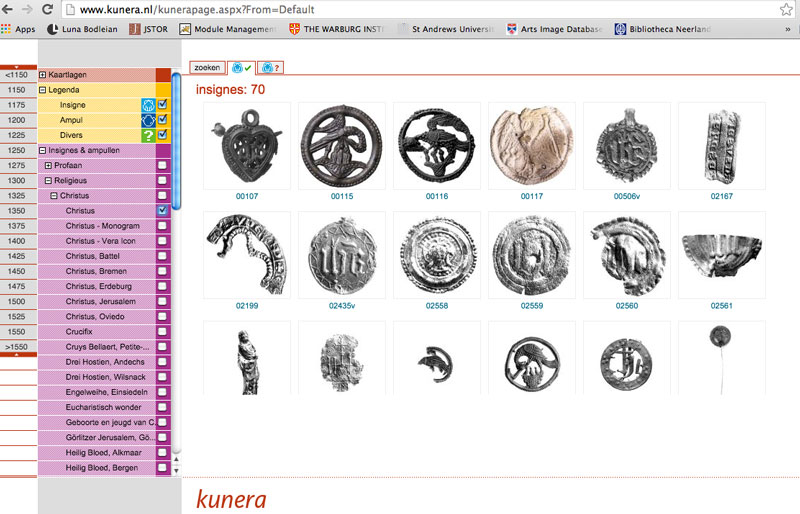800x514 pixels.
Task: Click the shell icon tab with question mark
Action: tap(270, 68)
